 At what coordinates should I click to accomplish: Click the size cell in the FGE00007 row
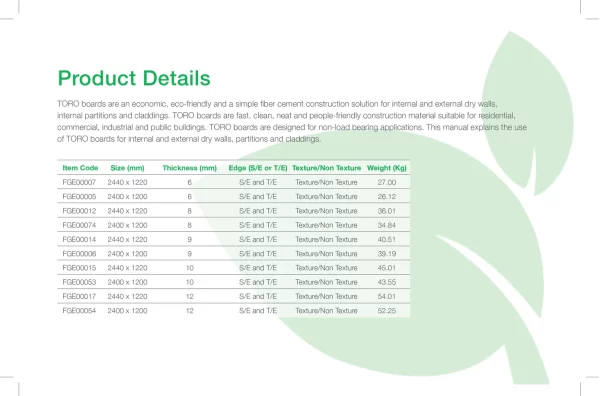(127, 182)
